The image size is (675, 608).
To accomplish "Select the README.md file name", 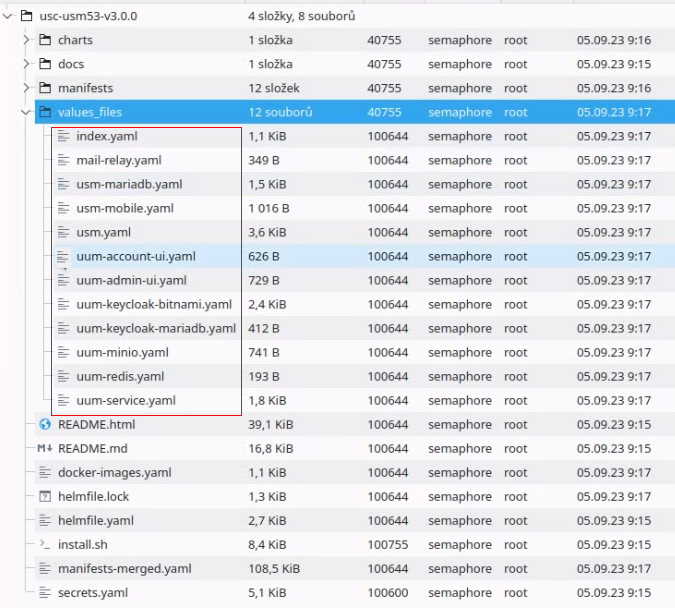I will point(93,449).
